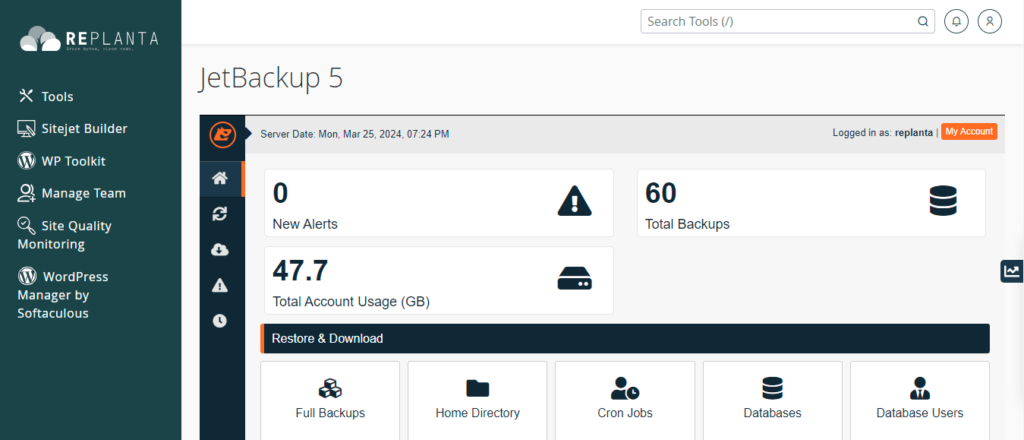
Task: Open the JetBackup restore refresh icon
Action: point(220,213)
